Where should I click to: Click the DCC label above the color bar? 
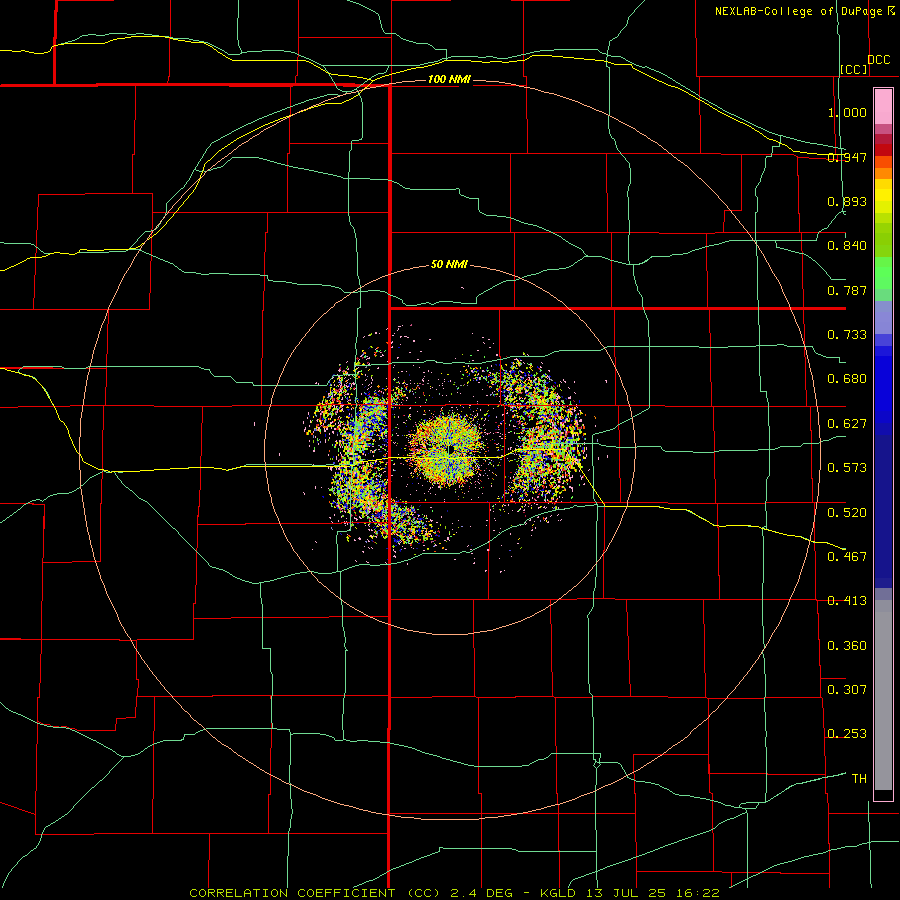pyautogui.click(x=879, y=60)
